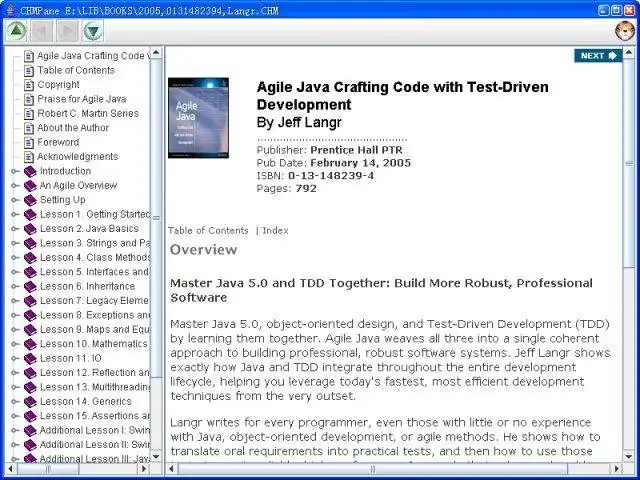The image size is (640, 480).
Task: Select Lesson 12. Reflection tree entry
Action: (x=95, y=373)
